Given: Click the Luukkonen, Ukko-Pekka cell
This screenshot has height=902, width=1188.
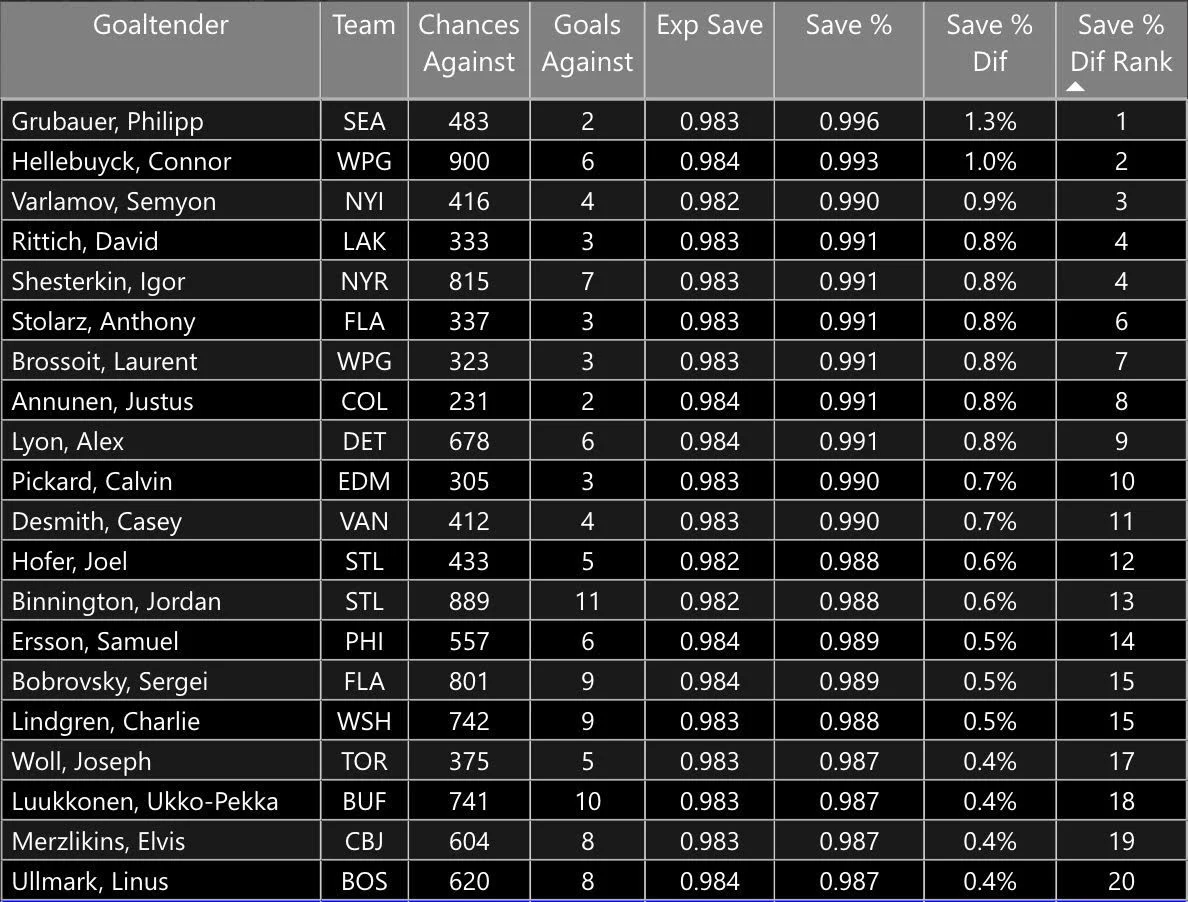Looking at the screenshot, I should pyautogui.click(x=145, y=802).
